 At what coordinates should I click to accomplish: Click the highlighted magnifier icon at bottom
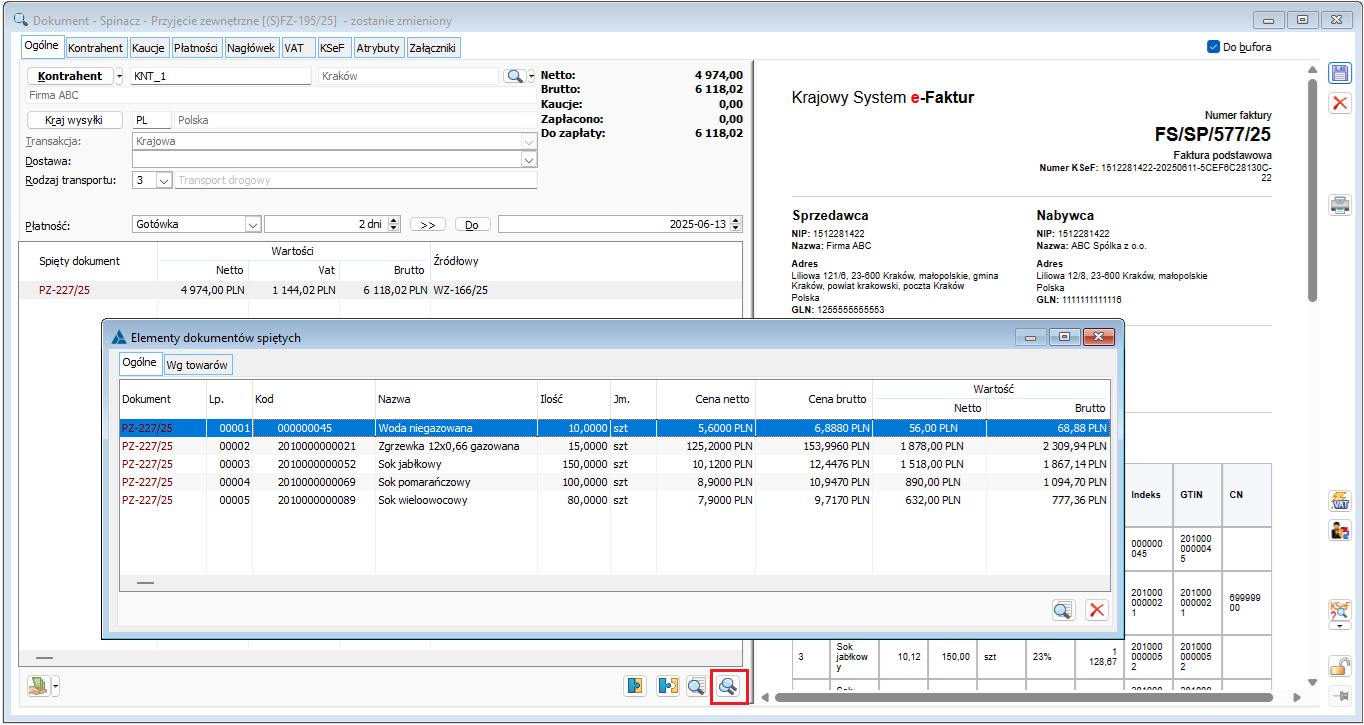(728, 686)
